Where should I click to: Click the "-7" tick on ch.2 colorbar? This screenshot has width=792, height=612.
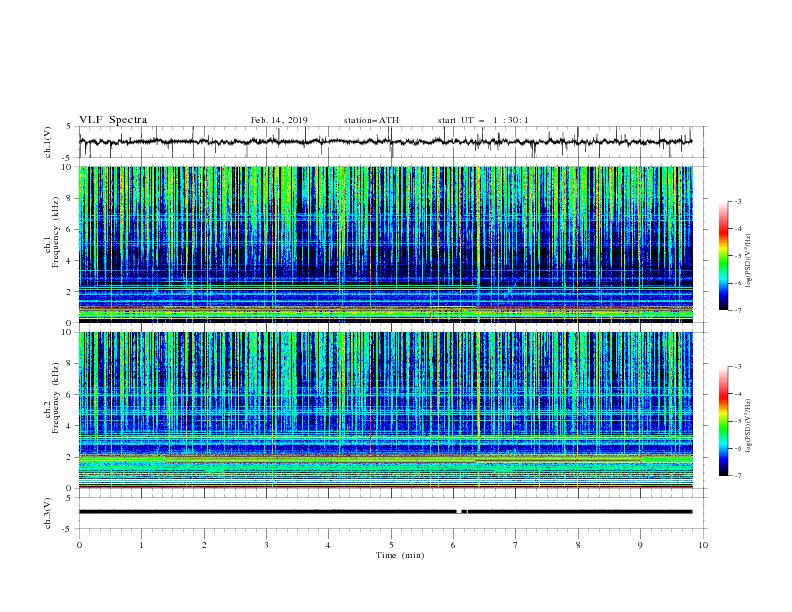pos(738,475)
